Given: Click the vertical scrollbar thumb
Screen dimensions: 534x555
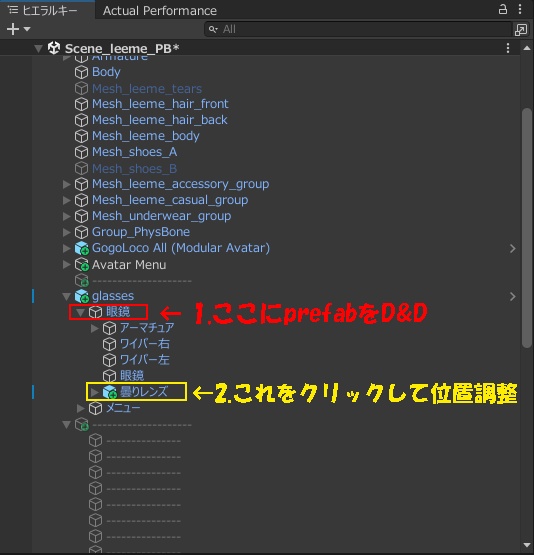Looking at the screenshot, I should pos(527,228).
